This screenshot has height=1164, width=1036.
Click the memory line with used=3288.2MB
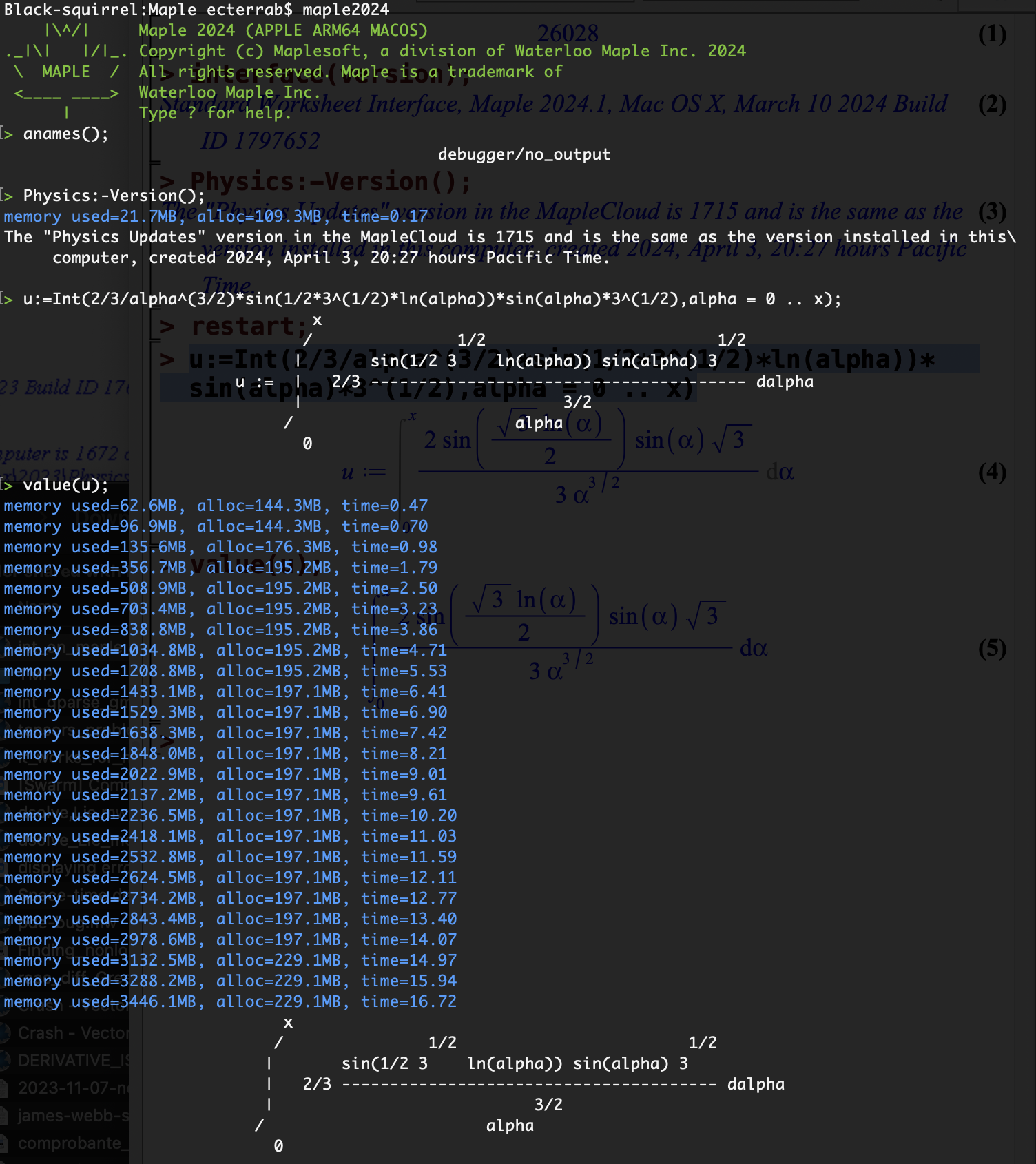(x=230, y=981)
